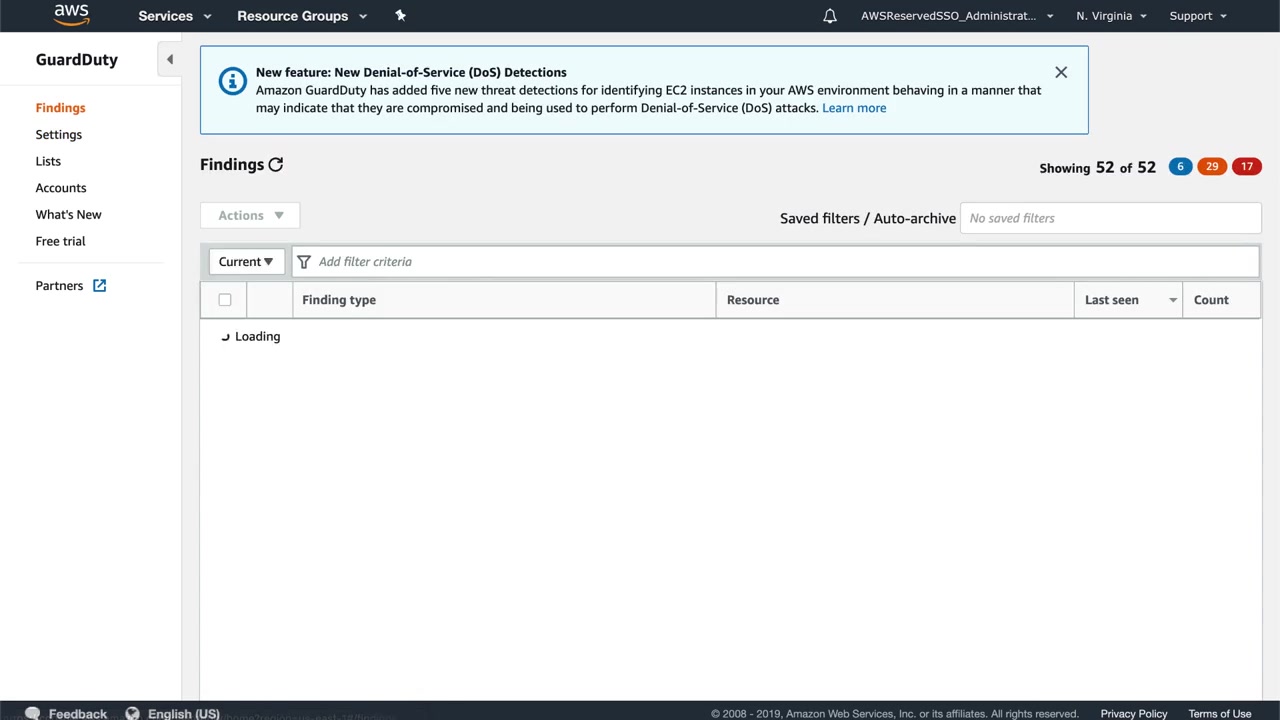Open the AWSReservedSSO account menu
Image resolution: width=1280 pixels, height=720 pixels.
point(957,16)
